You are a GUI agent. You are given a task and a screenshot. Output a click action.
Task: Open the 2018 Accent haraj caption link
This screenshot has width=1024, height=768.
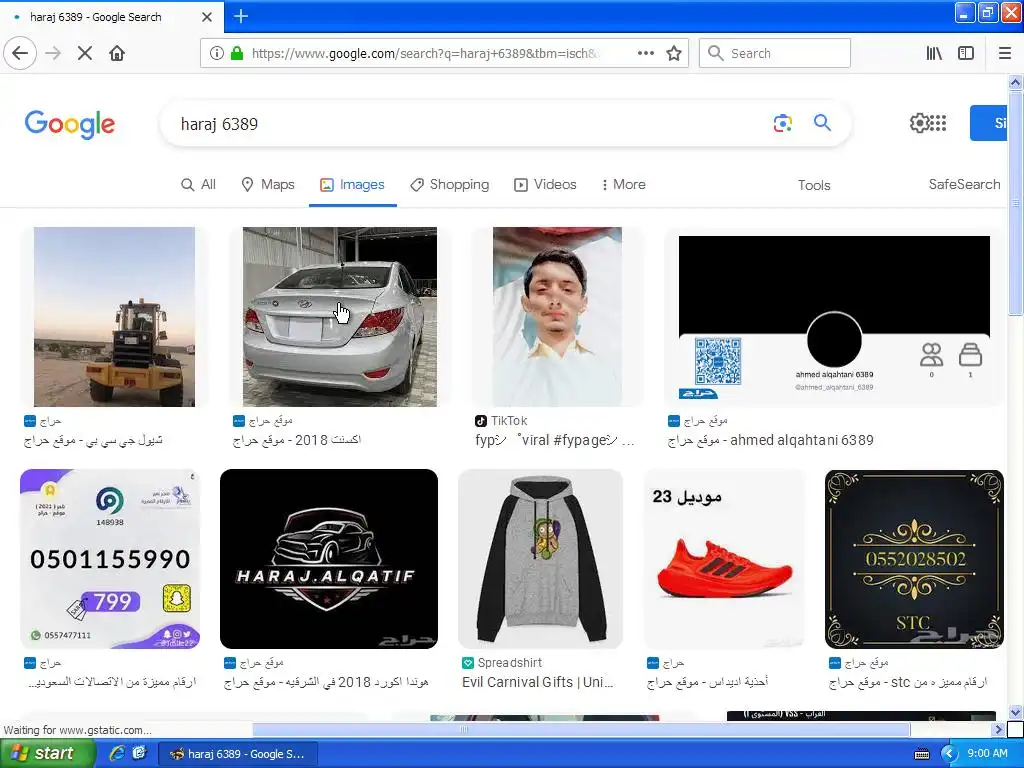pyautogui.click(x=296, y=440)
